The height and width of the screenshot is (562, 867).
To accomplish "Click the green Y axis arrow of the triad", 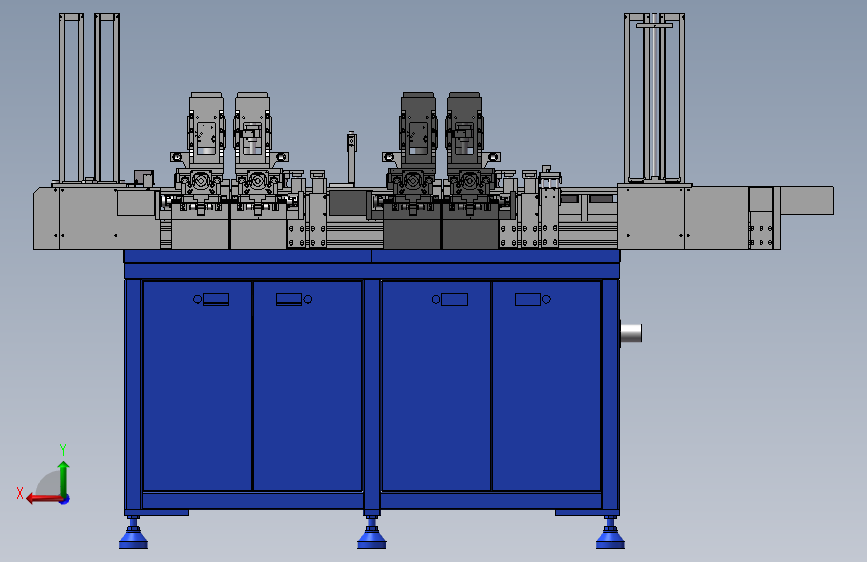I will click(x=64, y=478).
